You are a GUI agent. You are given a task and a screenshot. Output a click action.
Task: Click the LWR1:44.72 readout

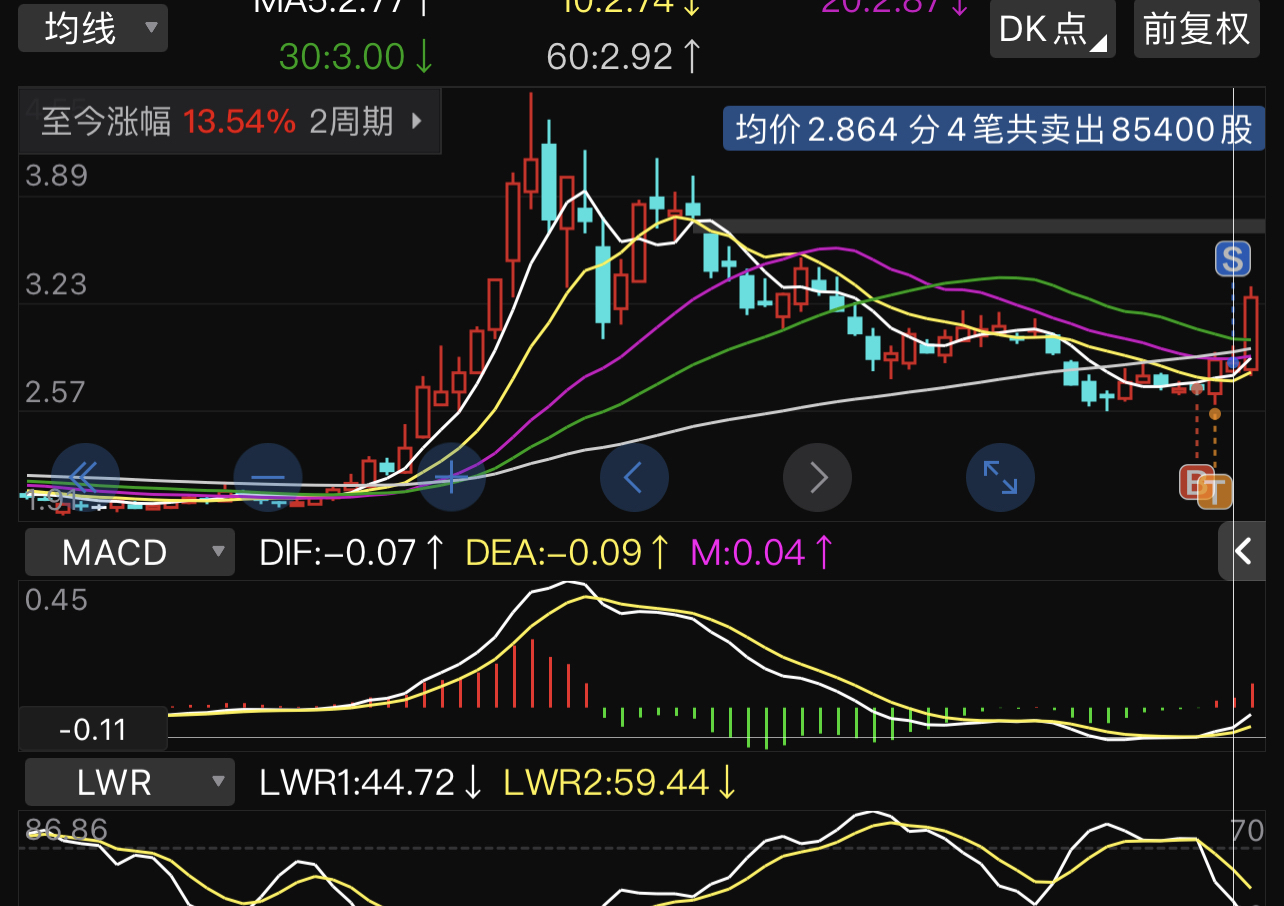pyautogui.click(x=372, y=782)
